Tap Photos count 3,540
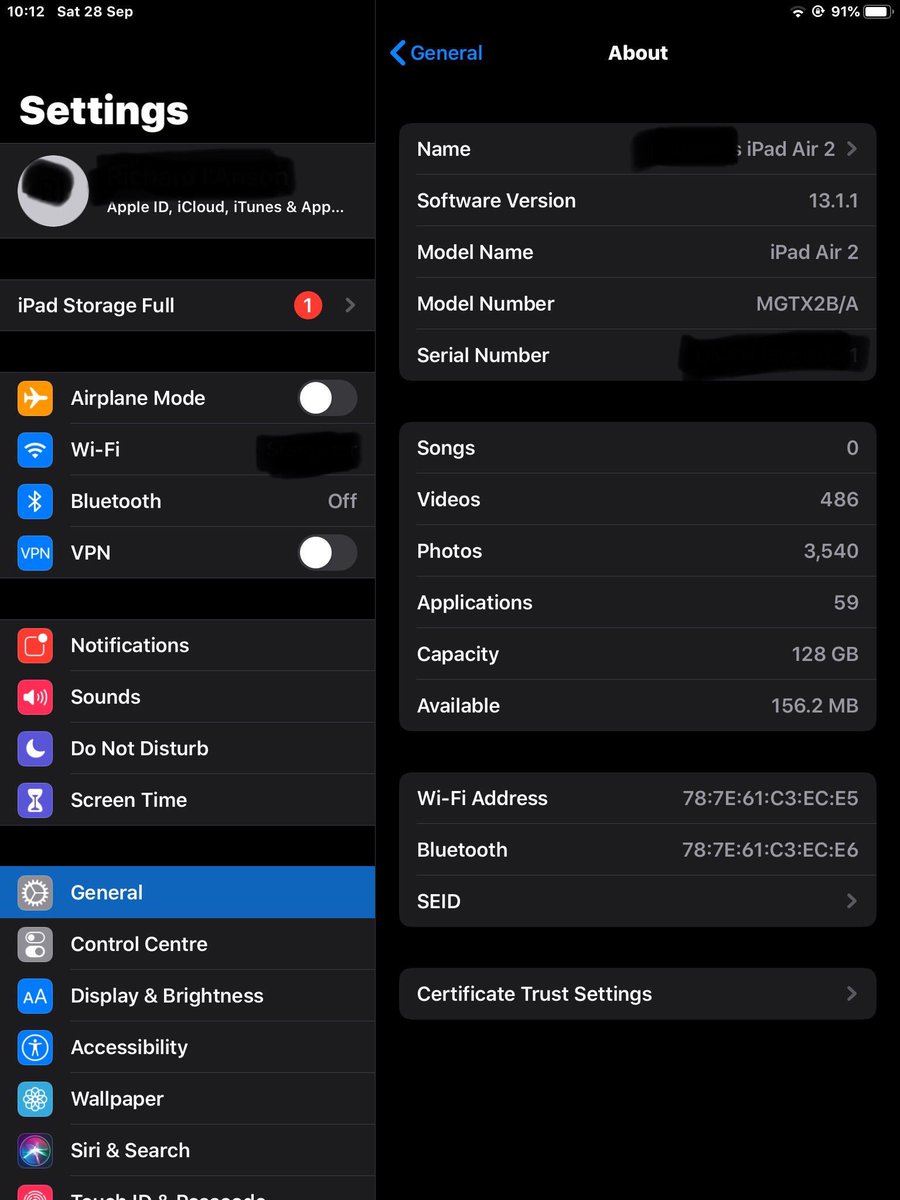The image size is (900, 1200). pyautogui.click(x=831, y=551)
